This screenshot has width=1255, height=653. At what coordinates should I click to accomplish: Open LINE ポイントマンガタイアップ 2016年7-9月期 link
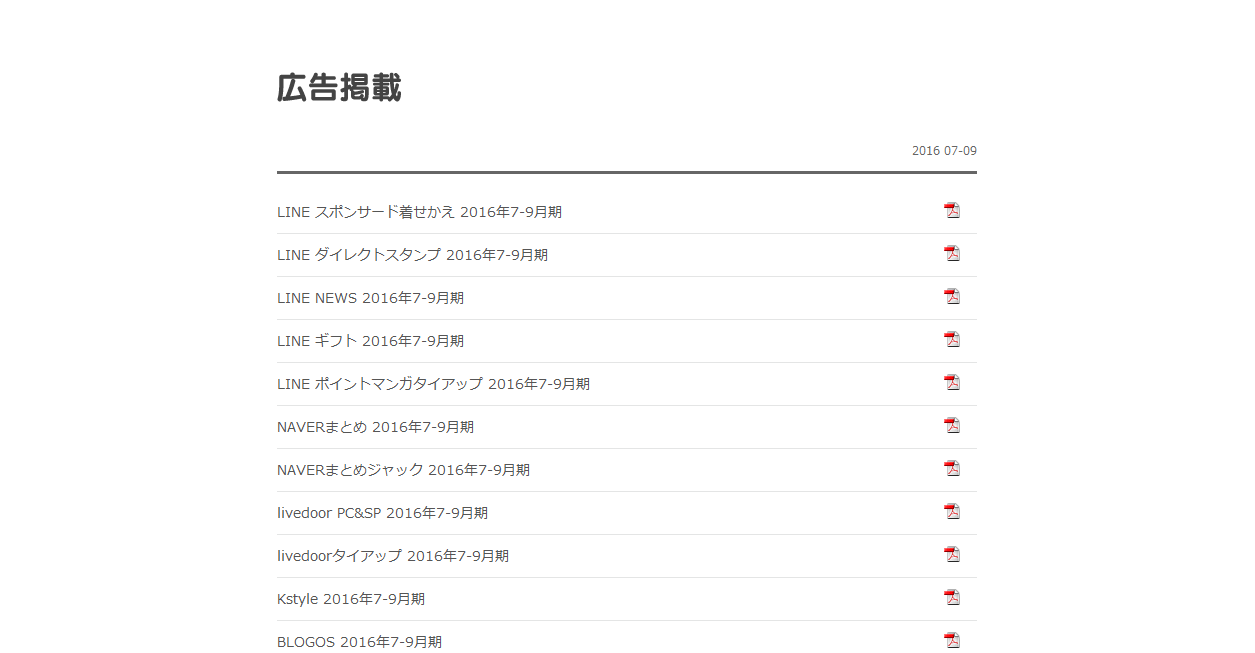click(433, 384)
